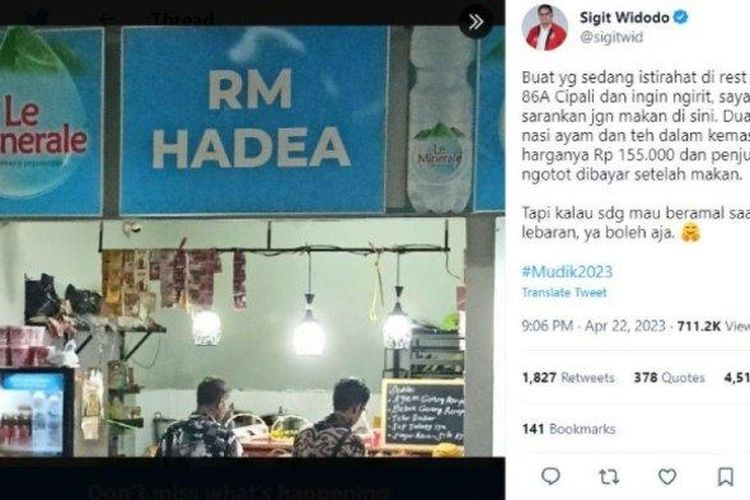Click the Le Minerale bottle in photo
Viewport: 750px width, 500px height.
click(438, 120)
